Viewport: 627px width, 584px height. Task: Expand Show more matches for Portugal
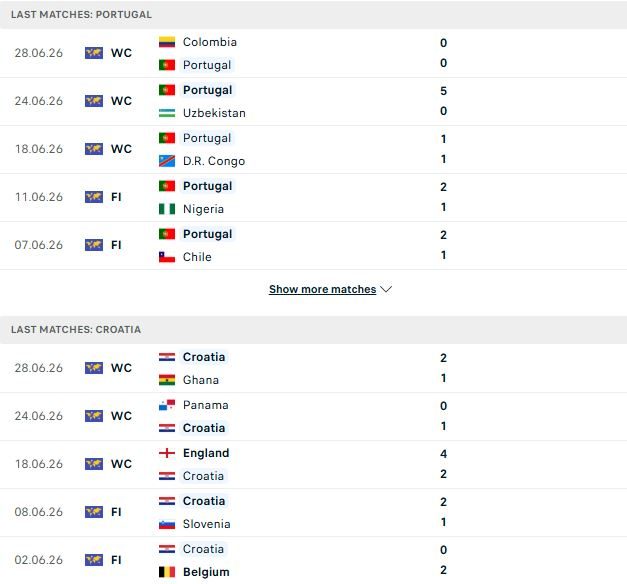(x=323, y=289)
